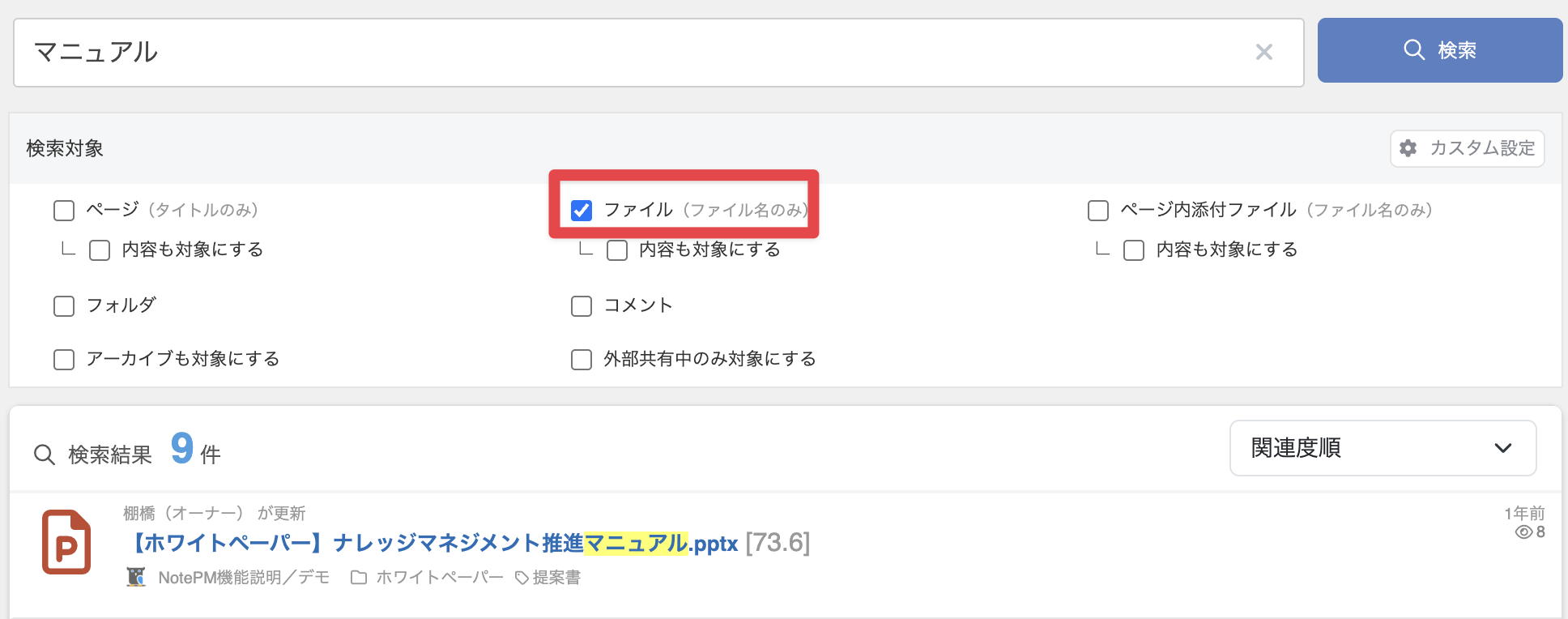Click the PowerPoint file icon in results
The height and width of the screenshot is (619, 1568).
coord(66,542)
